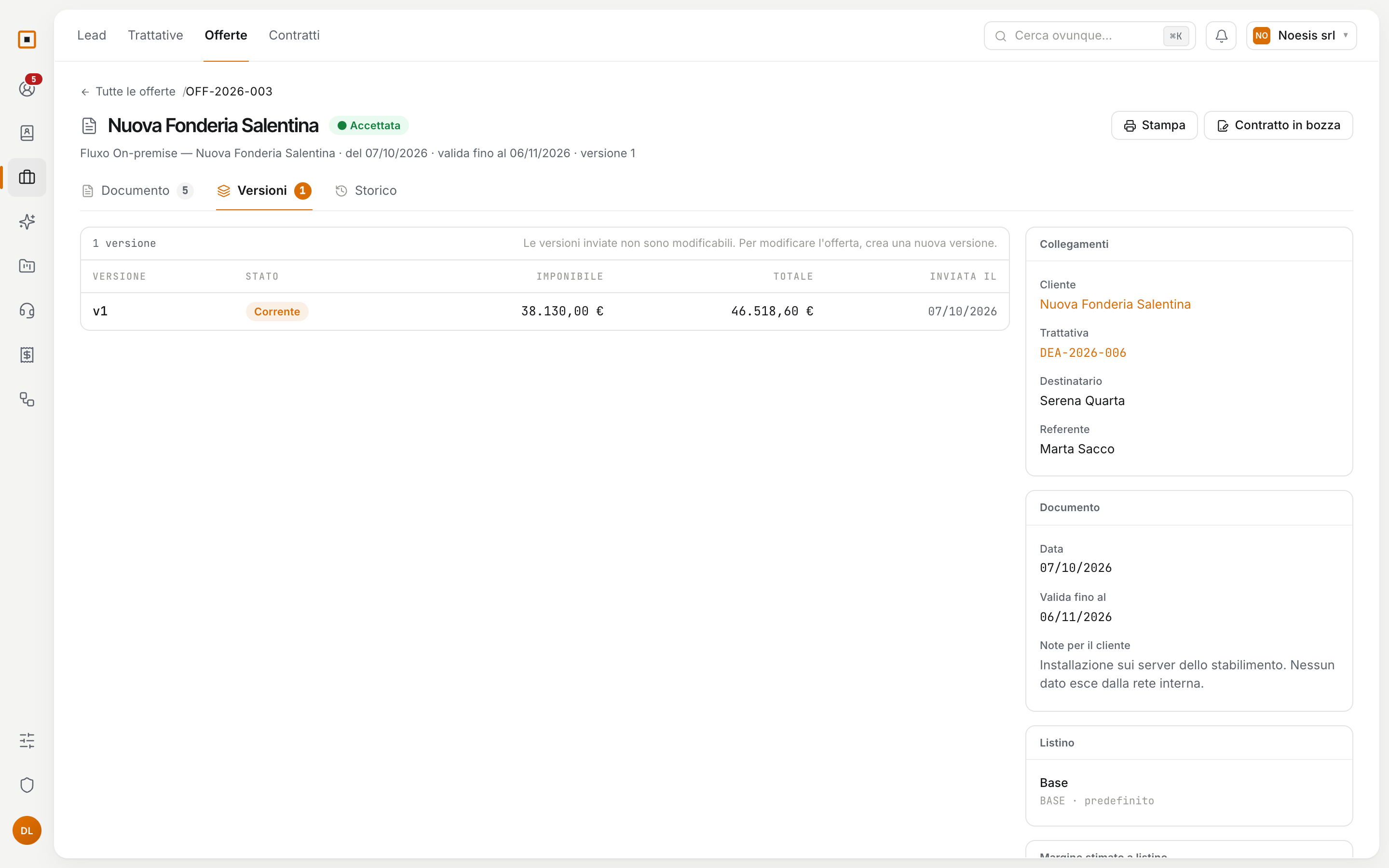Click the total 46.518,60 € cell
This screenshot has width=1389, height=868.
[772, 311]
